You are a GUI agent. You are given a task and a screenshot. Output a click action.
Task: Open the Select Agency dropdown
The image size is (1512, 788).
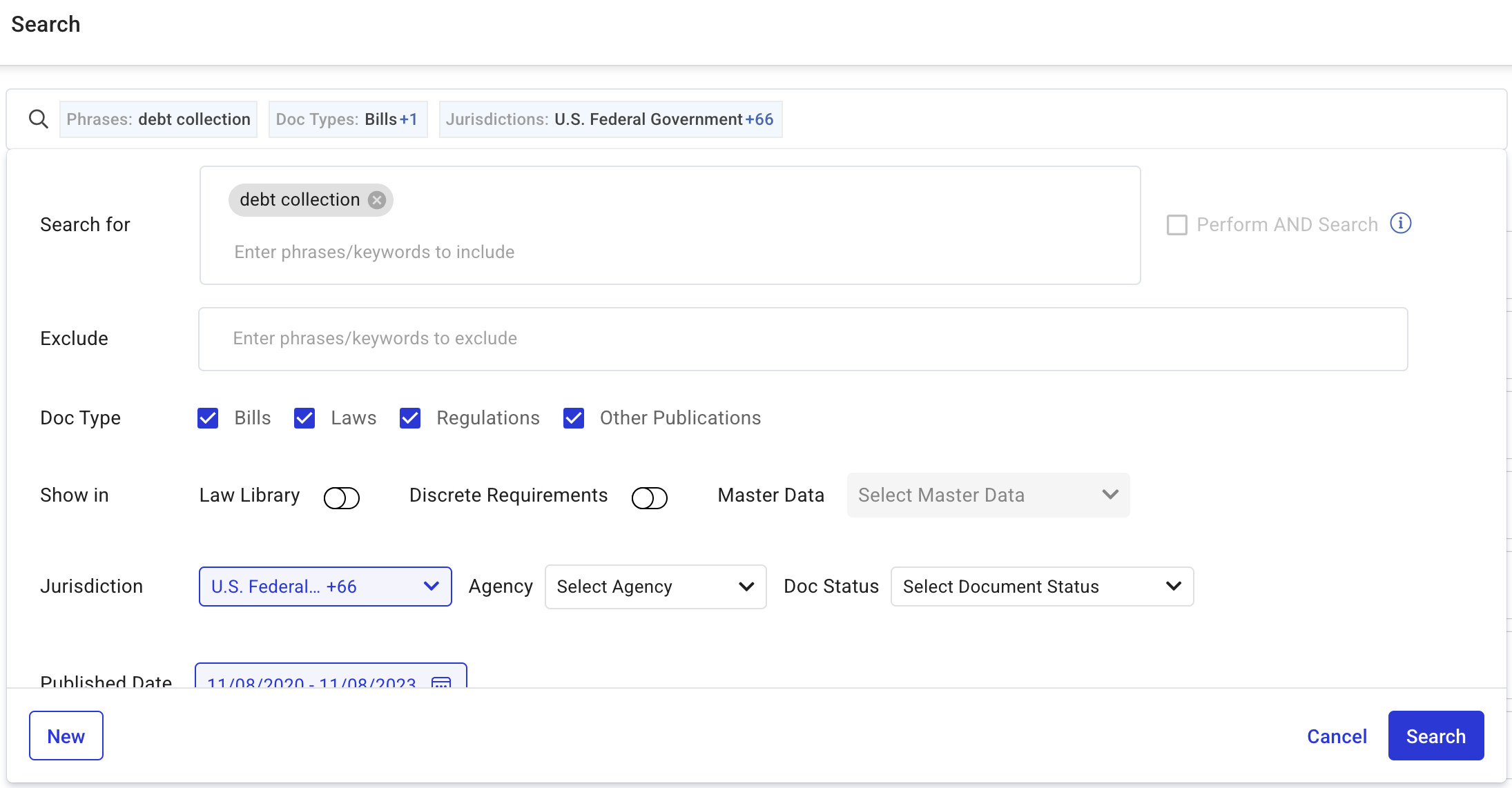click(x=655, y=587)
